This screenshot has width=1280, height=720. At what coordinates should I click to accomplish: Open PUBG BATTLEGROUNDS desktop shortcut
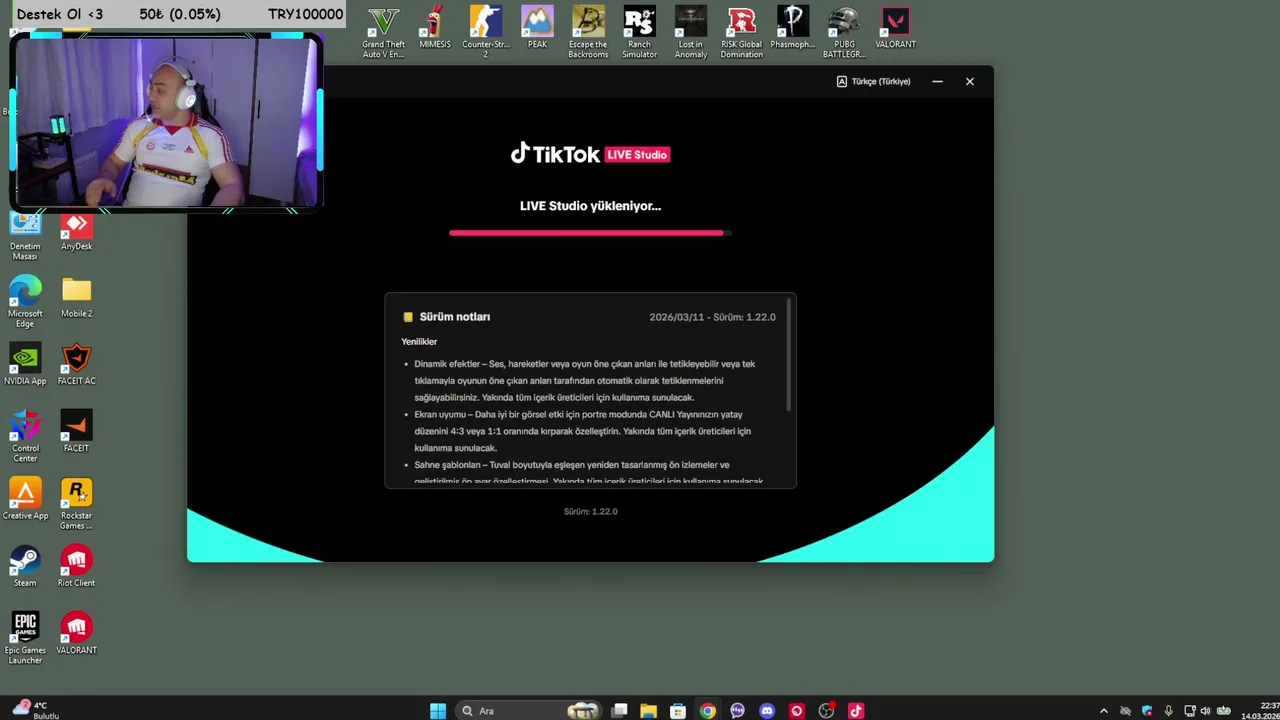pos(844,33)
